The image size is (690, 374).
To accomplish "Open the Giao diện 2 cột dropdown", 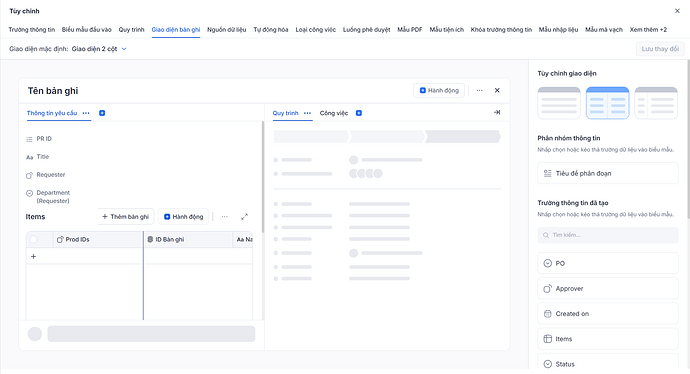I will [99, 49].
